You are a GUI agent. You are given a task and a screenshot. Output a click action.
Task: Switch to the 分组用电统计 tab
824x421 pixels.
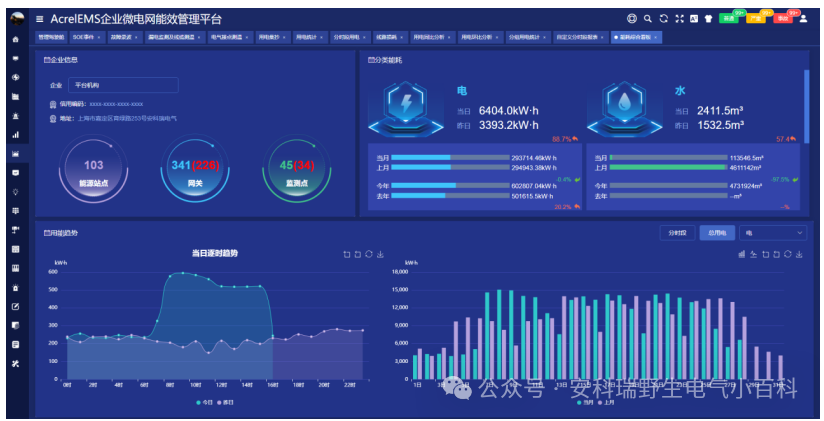pos(528,37)
